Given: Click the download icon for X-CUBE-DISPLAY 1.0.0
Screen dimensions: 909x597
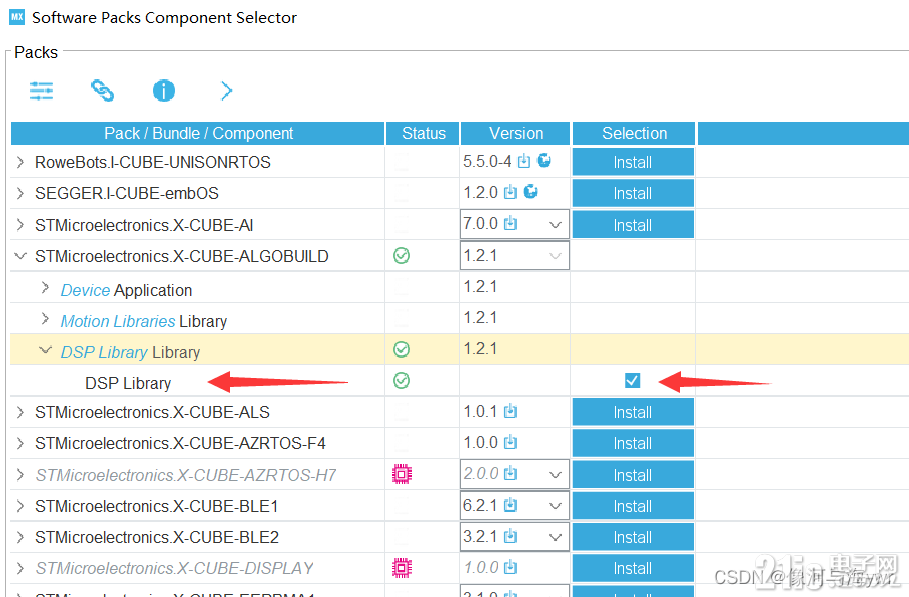Looking at the screenshot, I should tap(510, 567).
